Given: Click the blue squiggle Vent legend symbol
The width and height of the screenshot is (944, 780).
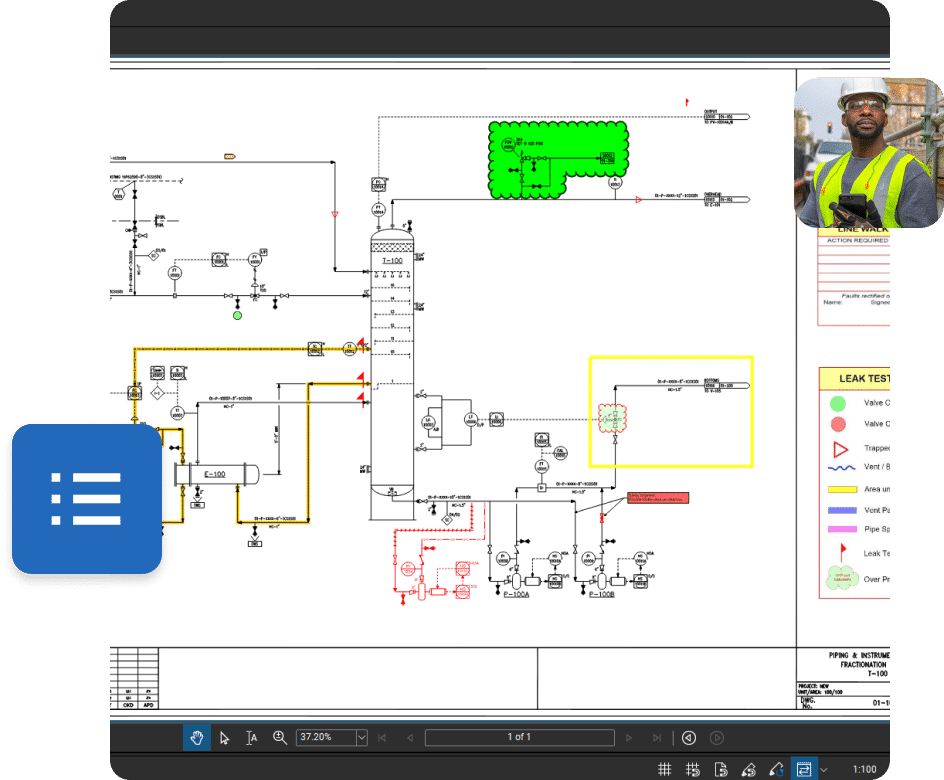Looking at the screenshot, I should (x=842, y=468).
